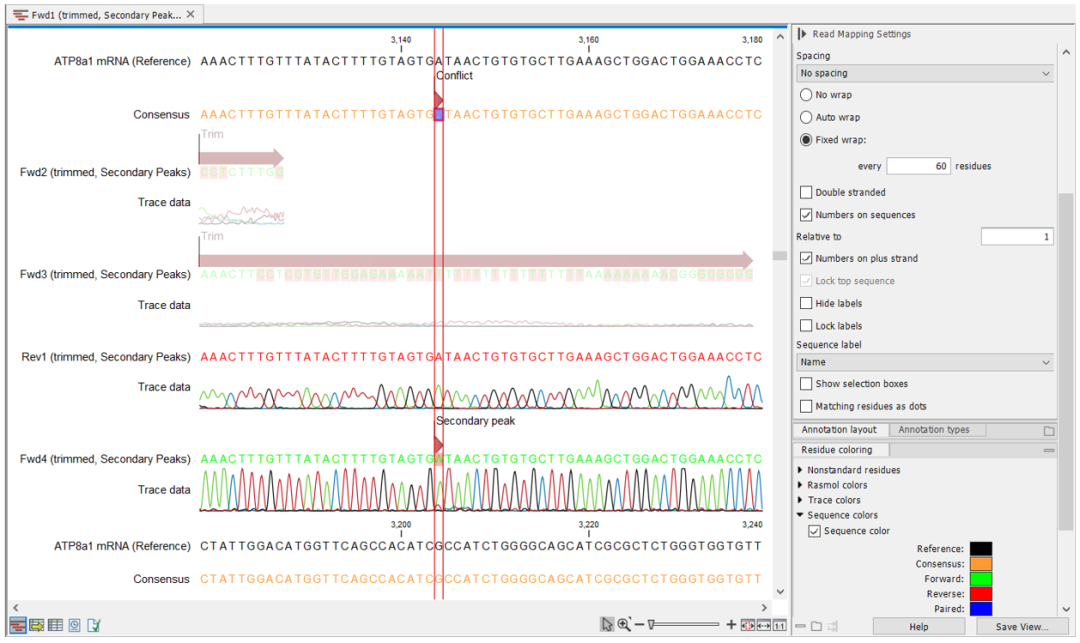Open the Sequence label Name dropdown
This screenshot has height=643, width=1080.
pyautogui.click(x=925, y=362)
